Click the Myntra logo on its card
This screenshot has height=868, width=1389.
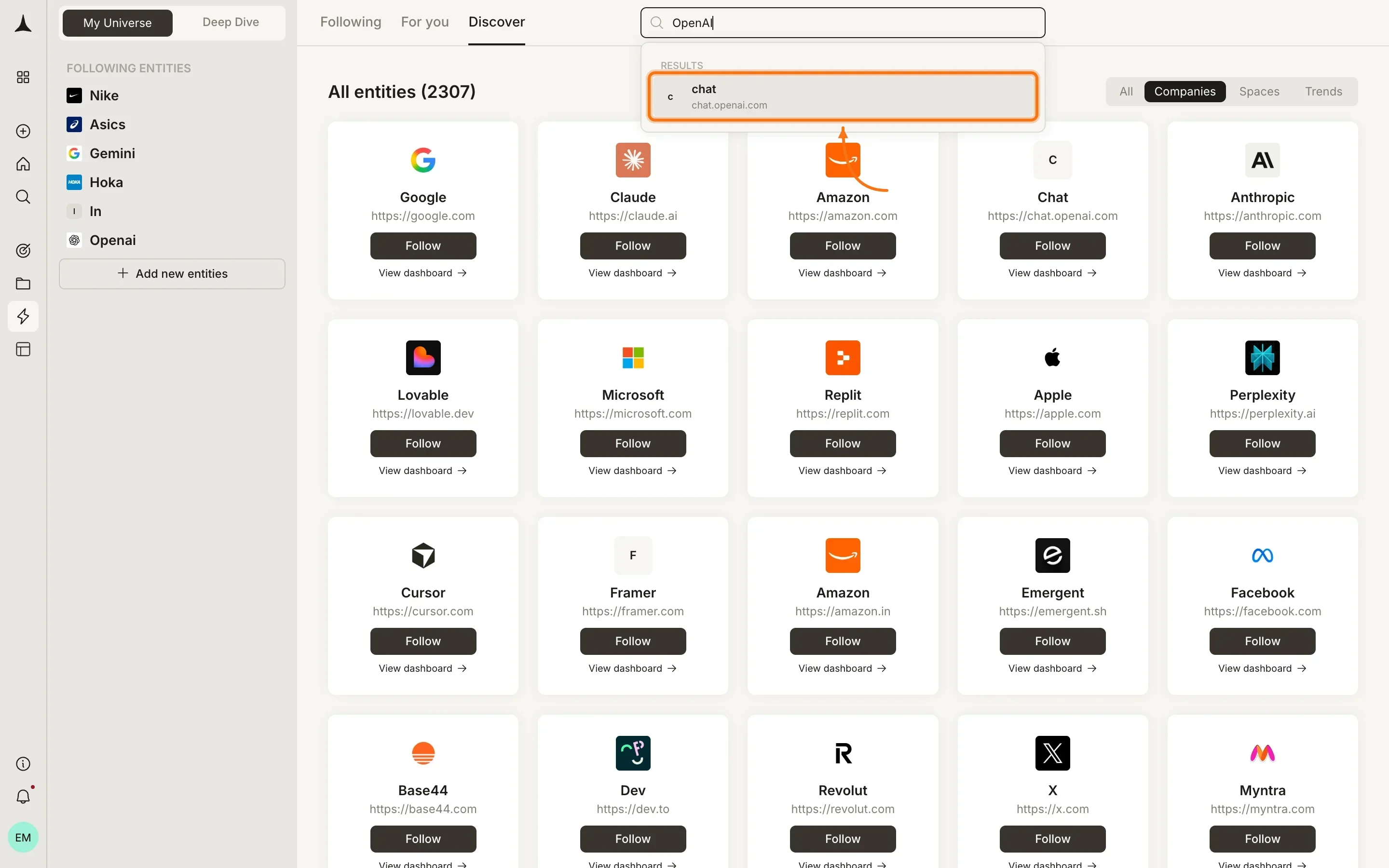pos(1262,753)
